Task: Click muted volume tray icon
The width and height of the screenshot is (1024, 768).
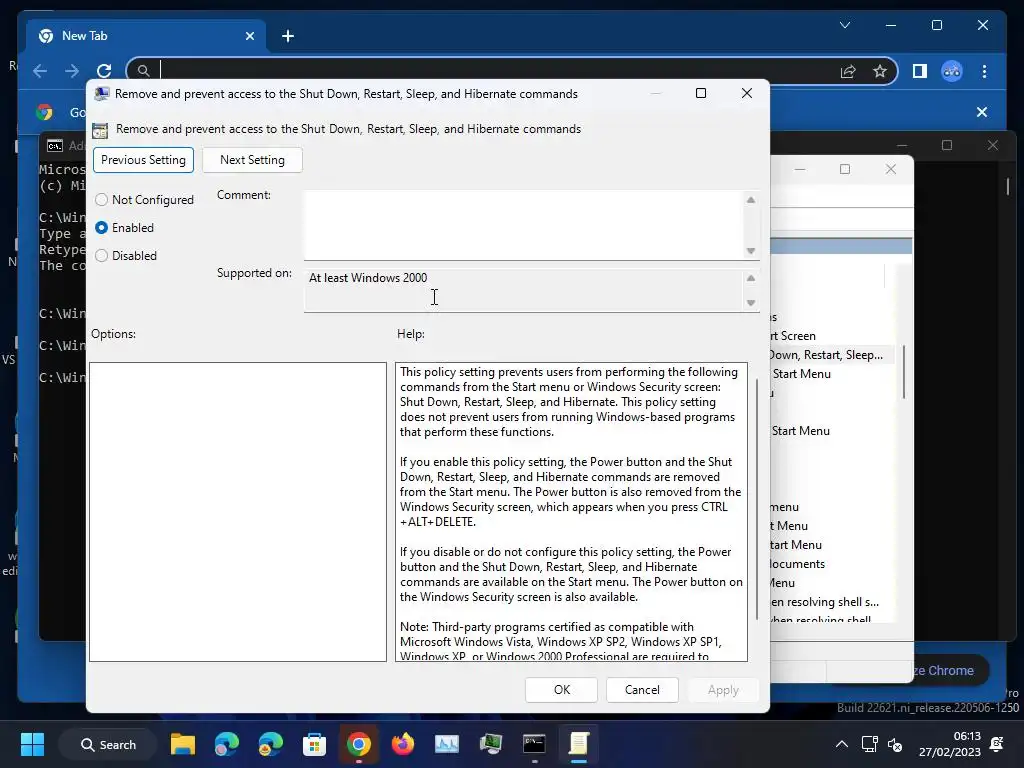Action: (895, 744)
